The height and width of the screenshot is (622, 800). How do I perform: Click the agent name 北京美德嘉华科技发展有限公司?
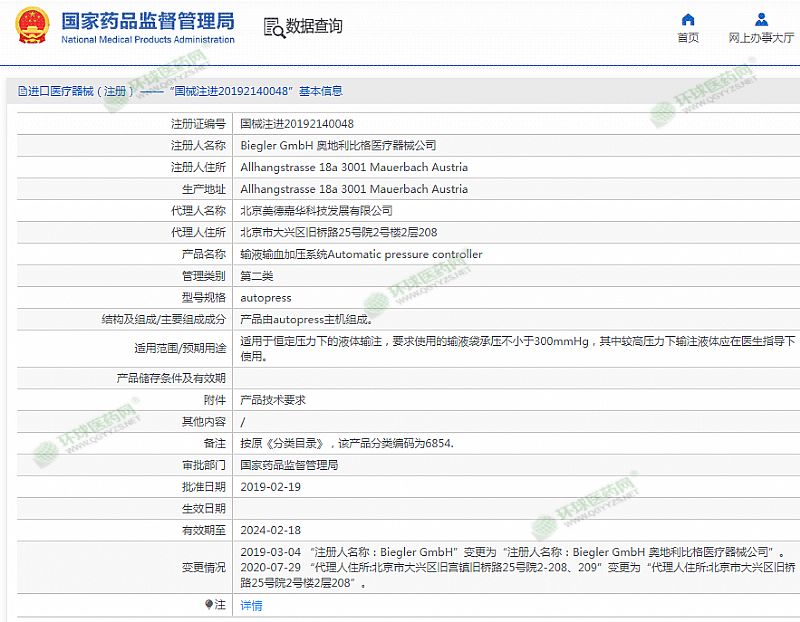(x=316, y=211)
